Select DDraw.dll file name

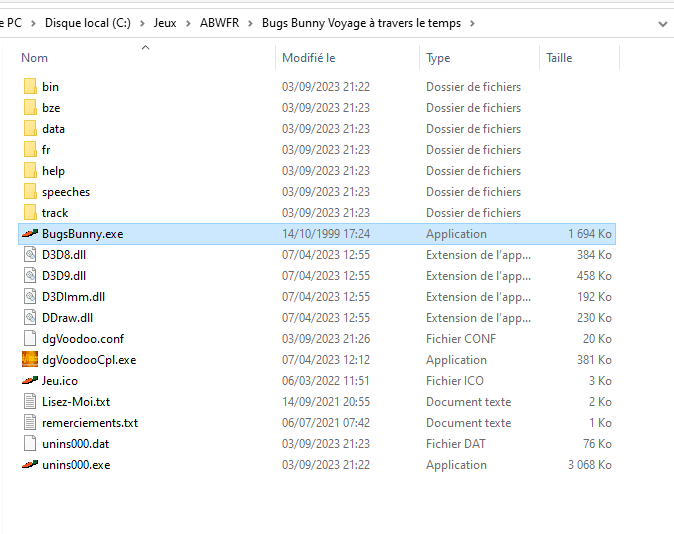click(x=67, y=318)
